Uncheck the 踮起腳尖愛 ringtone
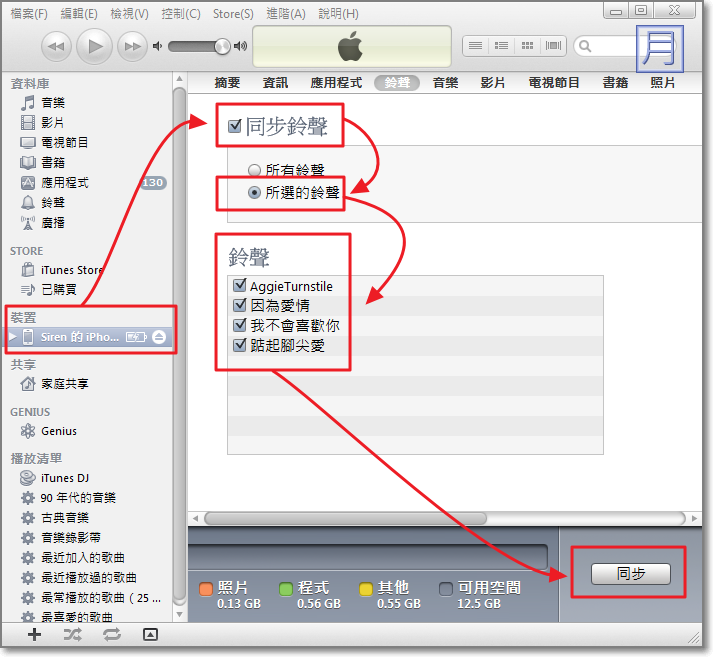Screen dimensions: 713x657 click(x=239, y=346)
